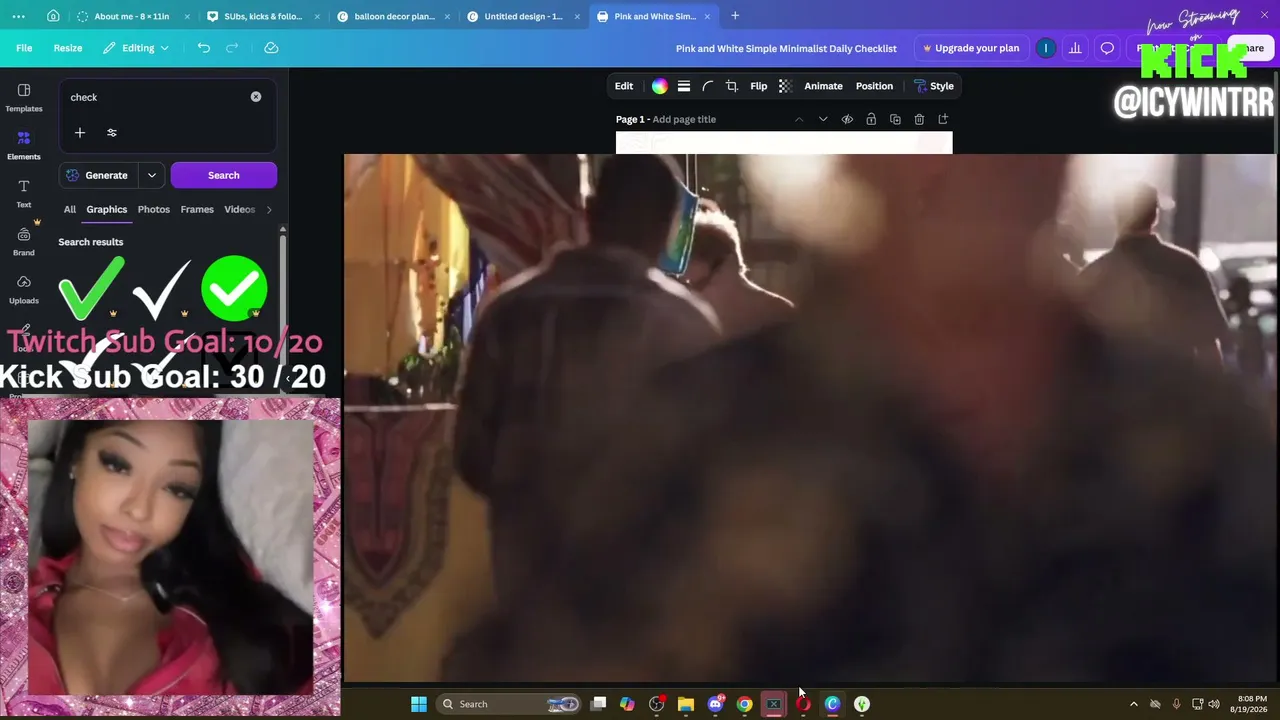Viewport: 1280px width, 720px height.
Task: Open the border style lines icon
Action: pyautogui.click(x=684, y=86)
